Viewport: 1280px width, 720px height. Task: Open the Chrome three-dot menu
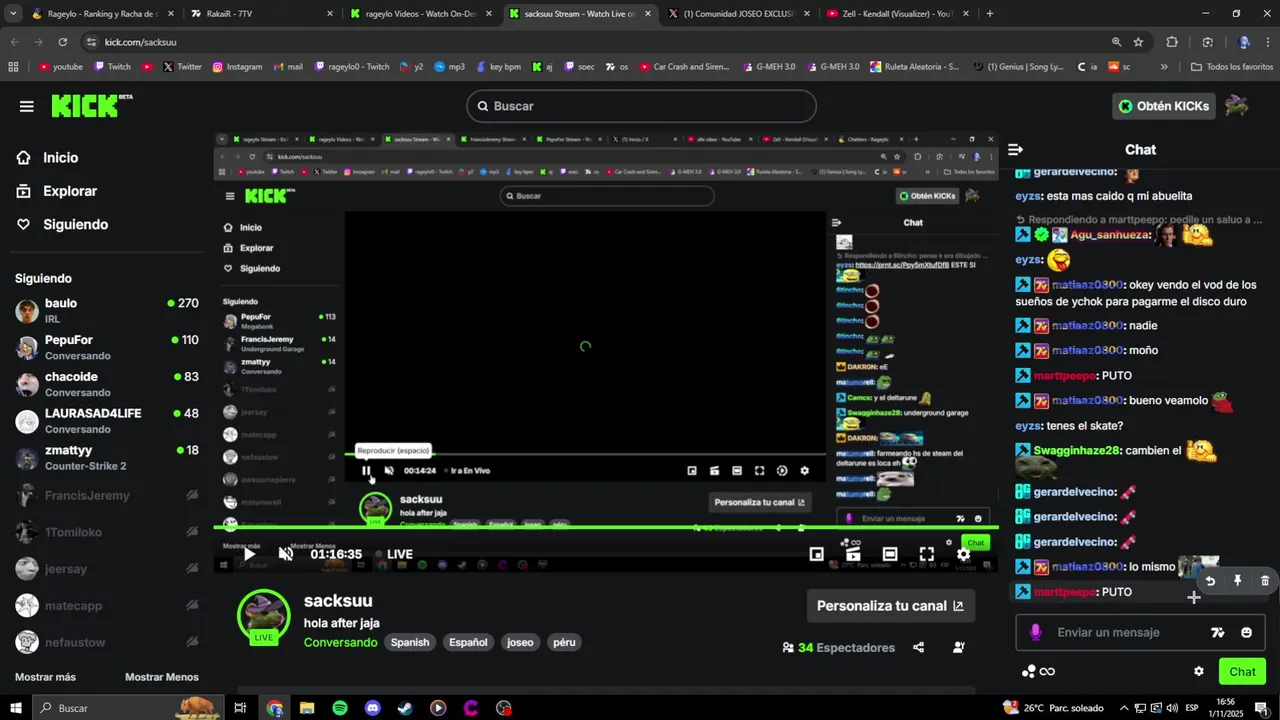[x=1267, y=42]
